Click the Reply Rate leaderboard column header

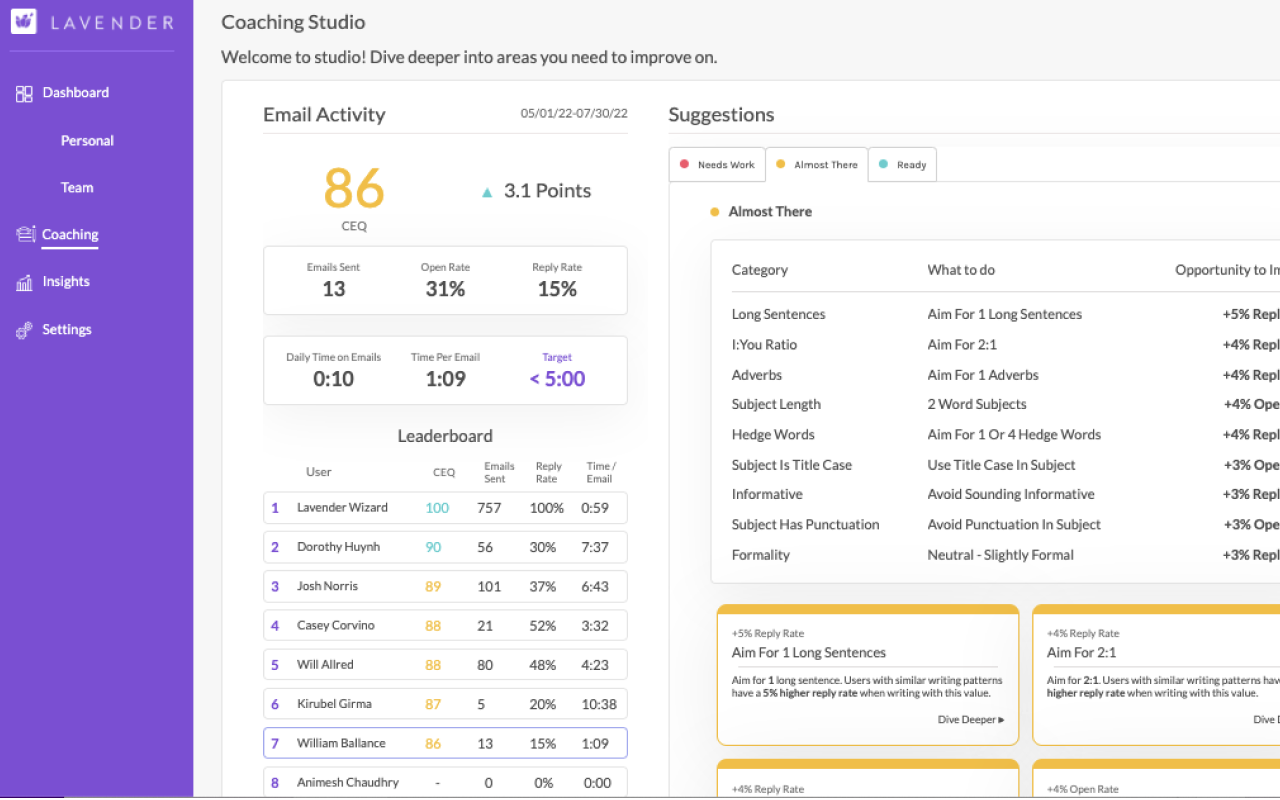(x=548, y=472)
